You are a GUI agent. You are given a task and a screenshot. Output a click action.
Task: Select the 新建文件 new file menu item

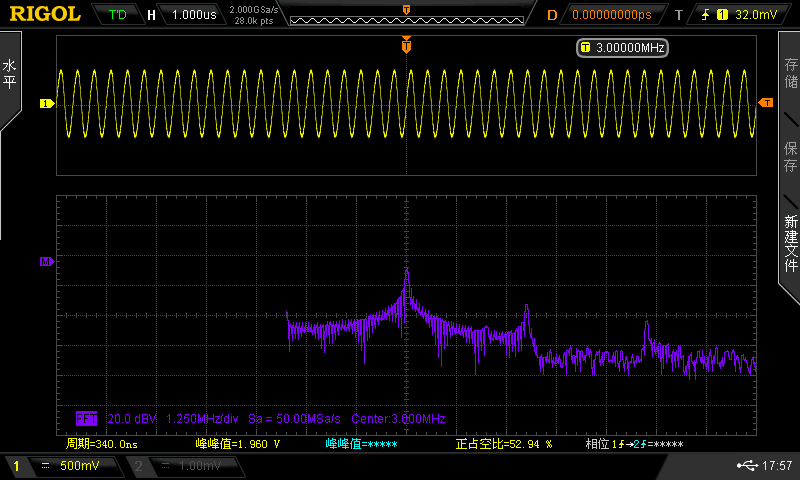pos(790,243)
